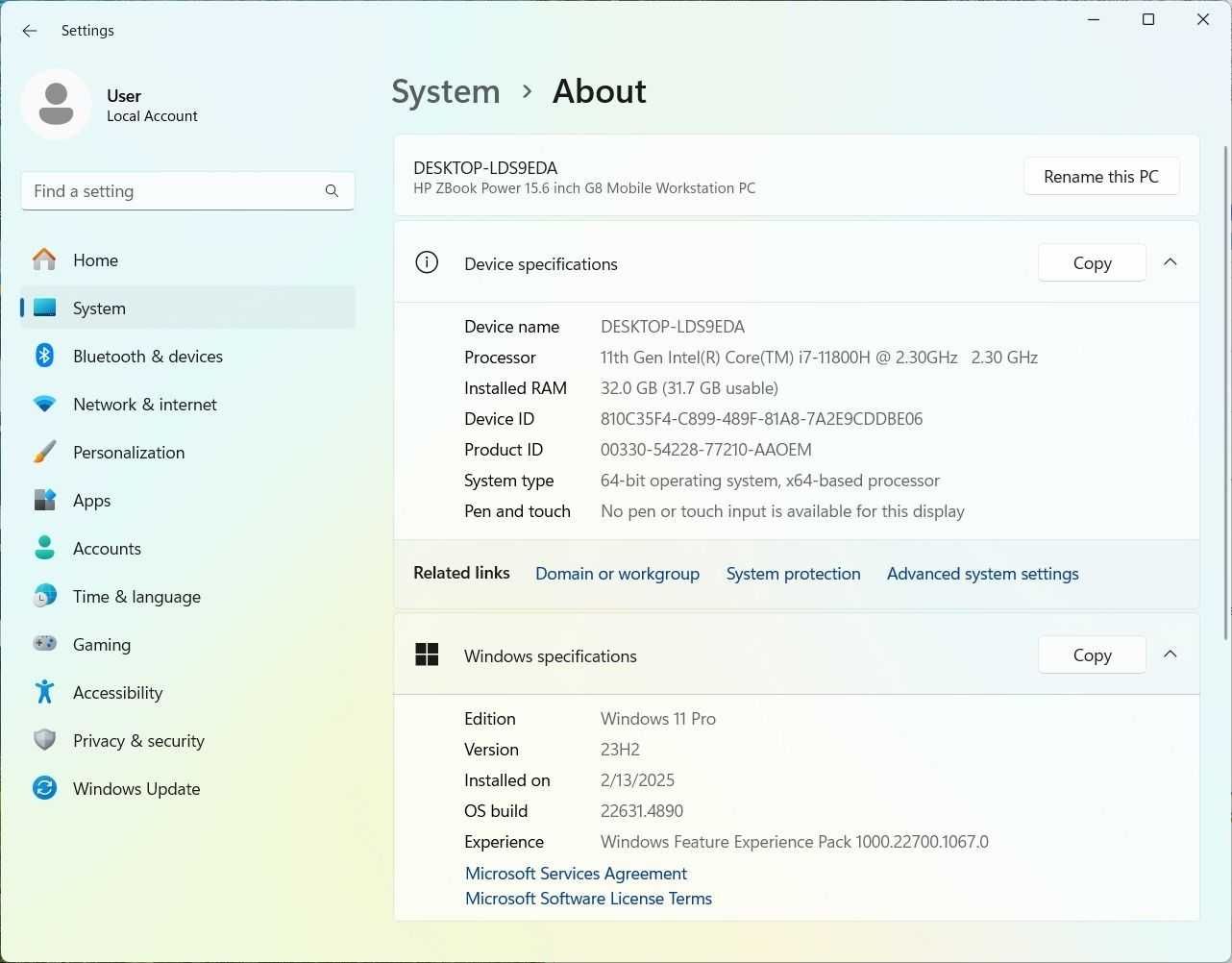Click the Device ID value text
This screenshot has height=963, width=1232.
point(761,419)
